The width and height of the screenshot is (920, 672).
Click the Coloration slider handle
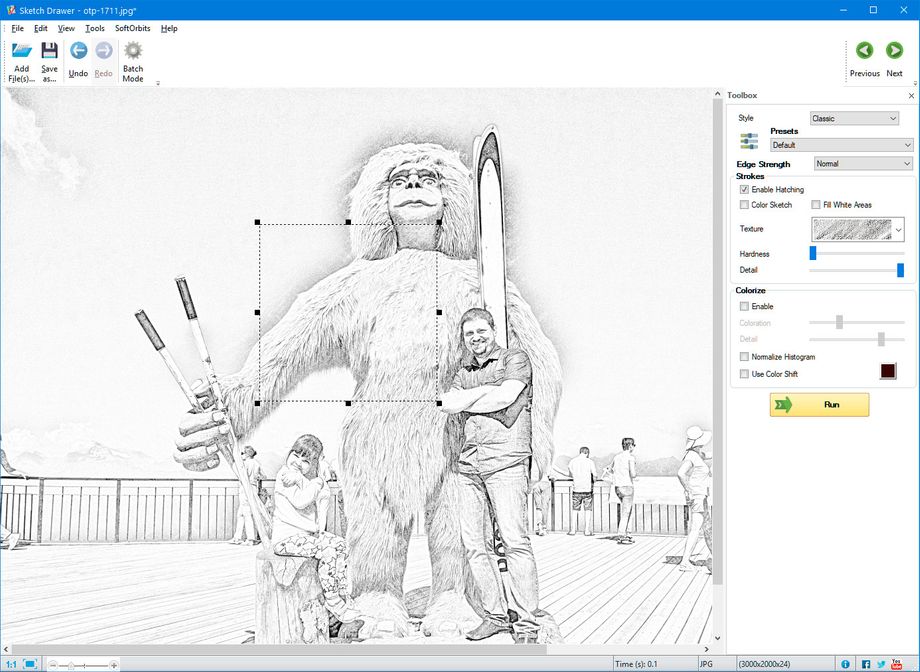click(839, 322)
